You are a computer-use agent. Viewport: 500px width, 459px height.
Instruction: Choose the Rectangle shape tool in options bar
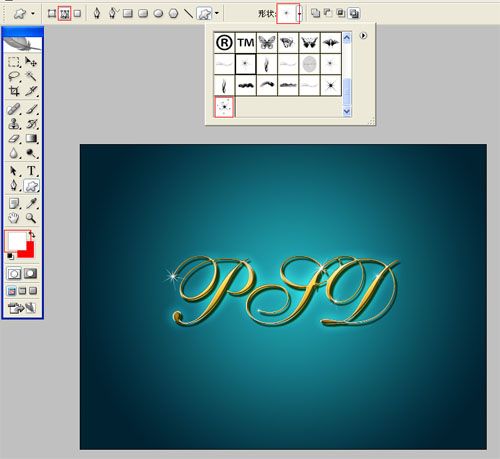(128, 13)
